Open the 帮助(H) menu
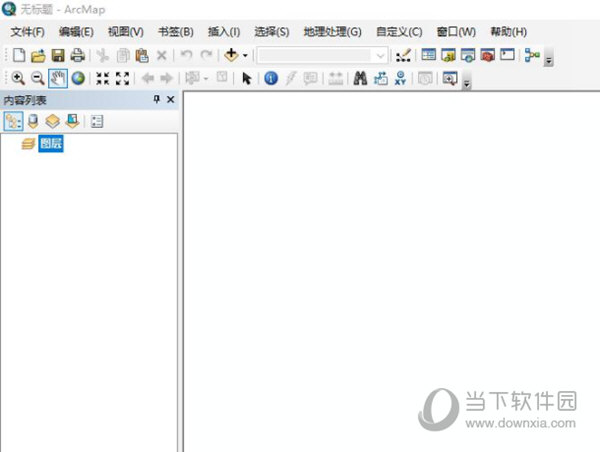The image size is (600, 452). pos(509,32)
